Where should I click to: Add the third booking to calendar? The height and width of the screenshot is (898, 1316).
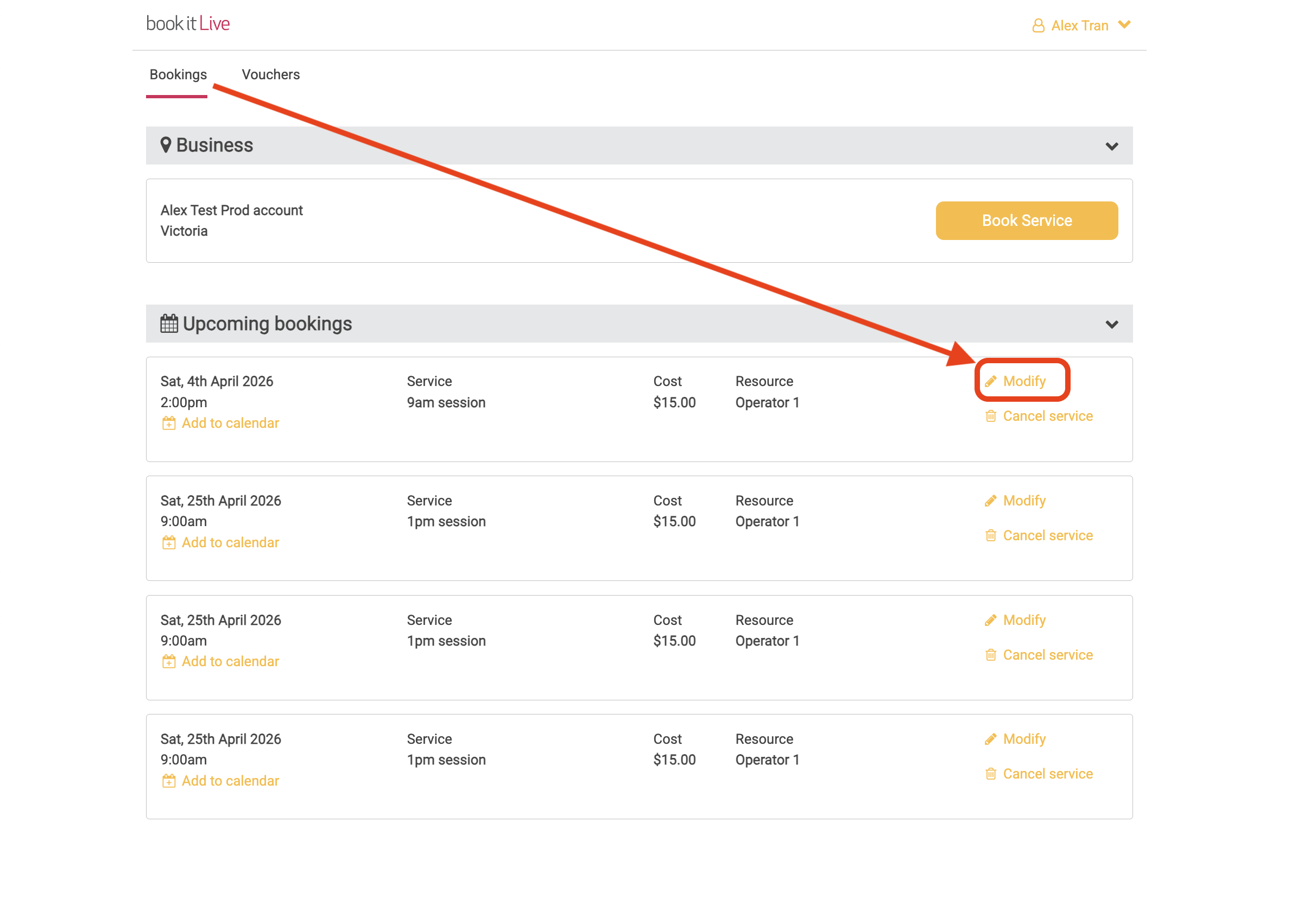coord(230,662)
